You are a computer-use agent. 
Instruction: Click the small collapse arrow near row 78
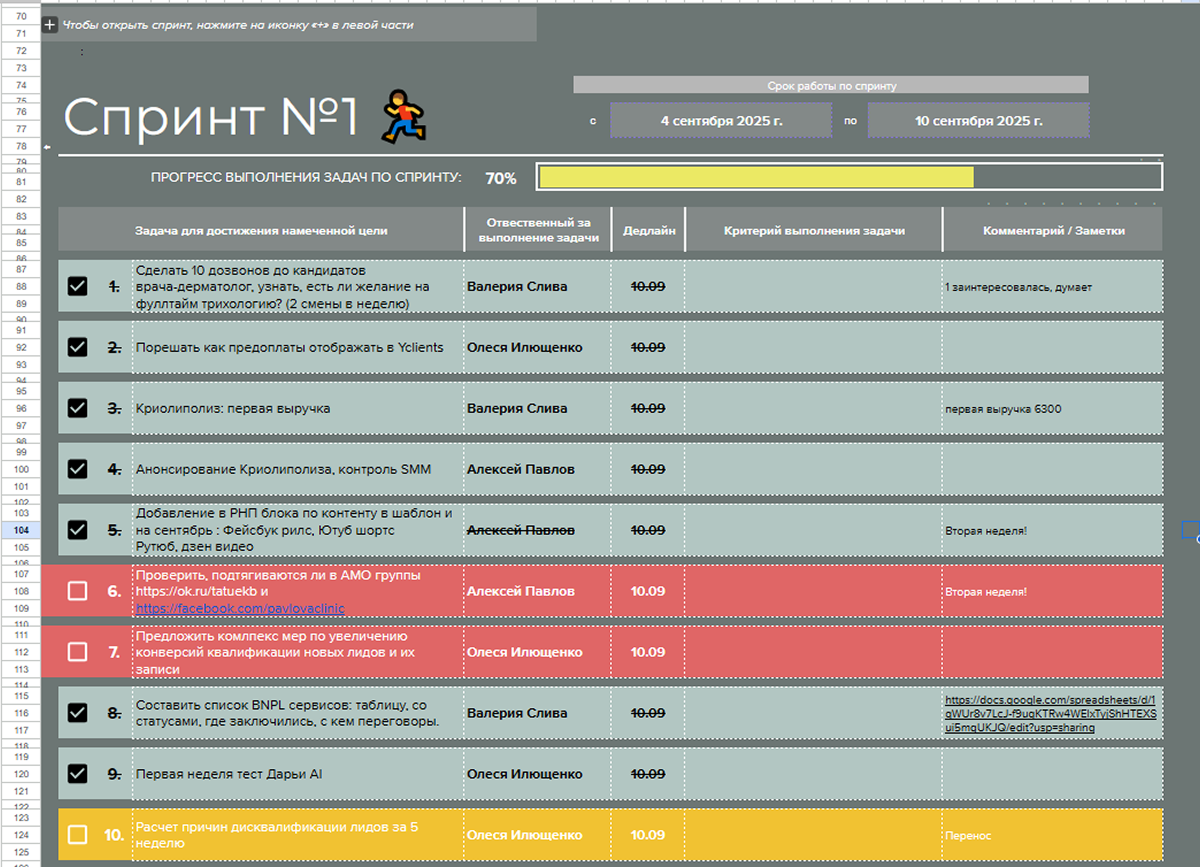click(x=46, y=147)
